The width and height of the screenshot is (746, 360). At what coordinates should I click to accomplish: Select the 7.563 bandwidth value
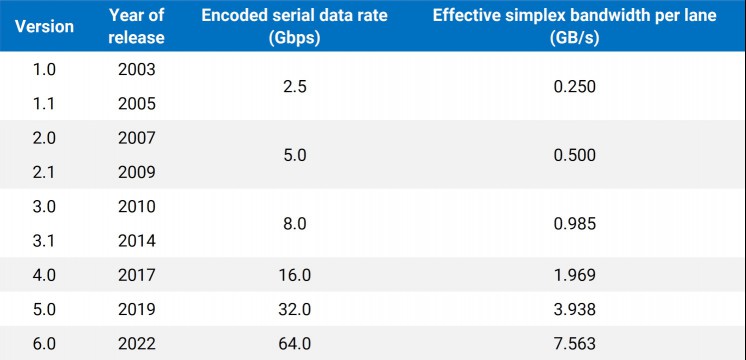575,343
